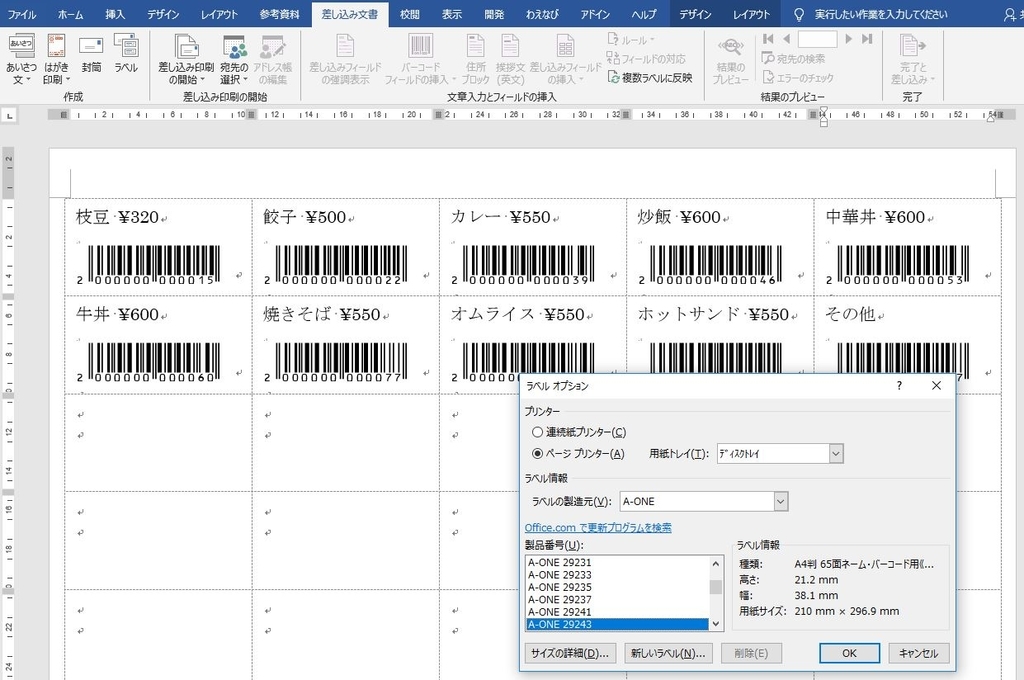
Task: Click product list scroll up arrow
Action: 716,563
